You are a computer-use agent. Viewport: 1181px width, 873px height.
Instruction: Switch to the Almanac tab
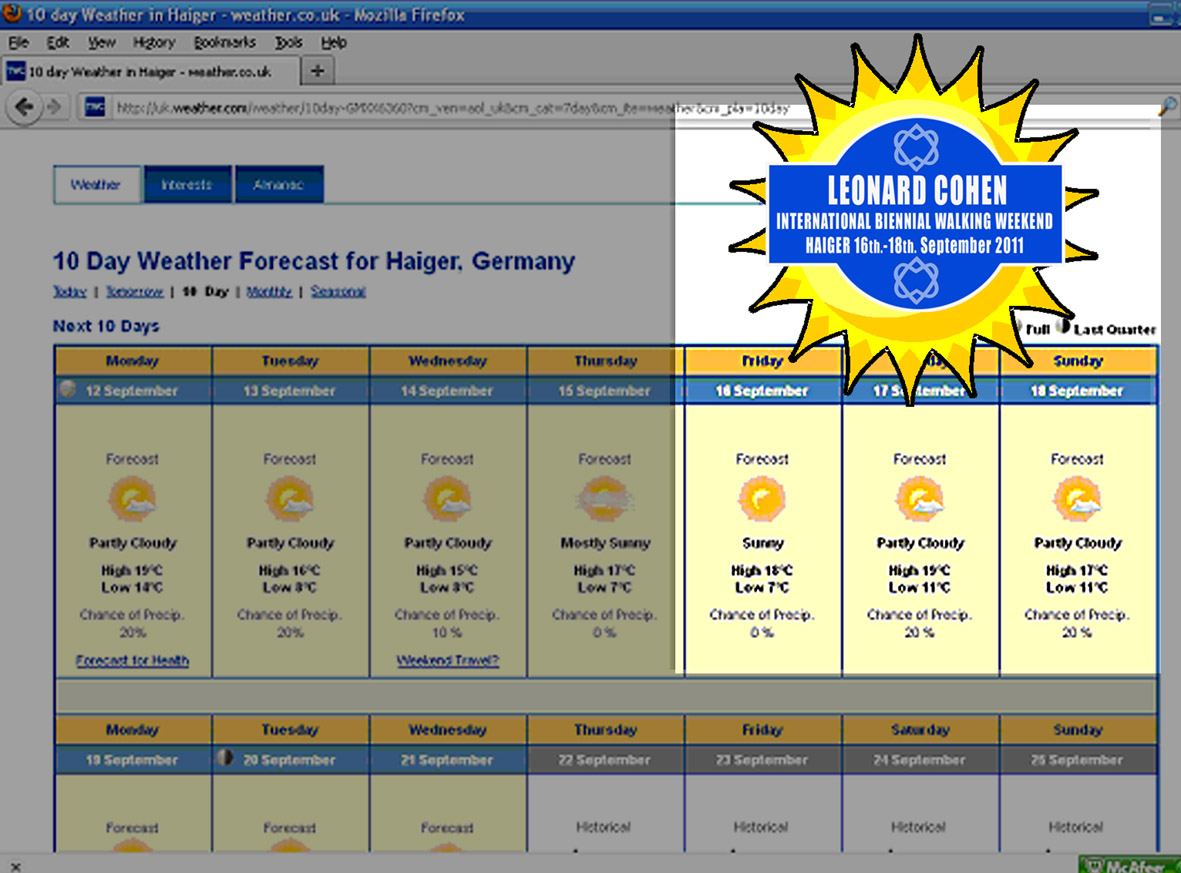[x=279, y=185]
